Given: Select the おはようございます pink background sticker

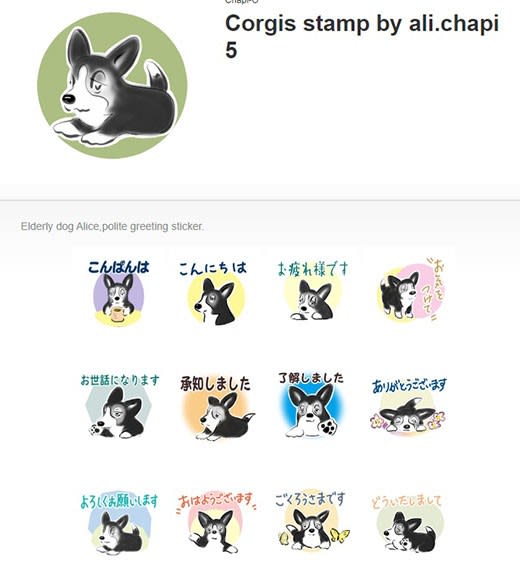Looking at the screenshot, I should (216, 522).
